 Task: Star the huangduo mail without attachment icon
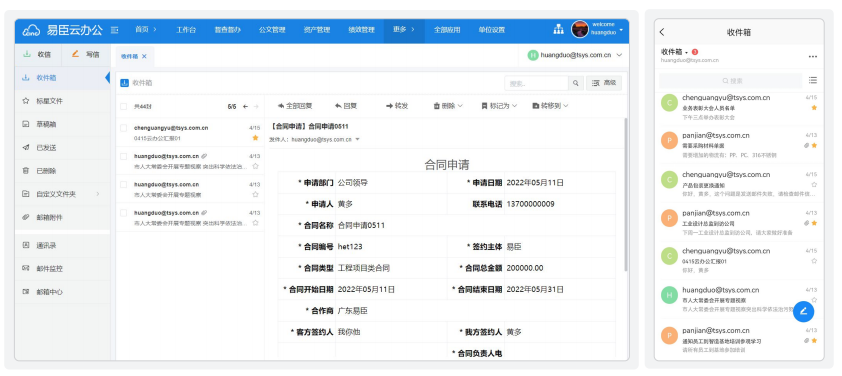(256, 194)
